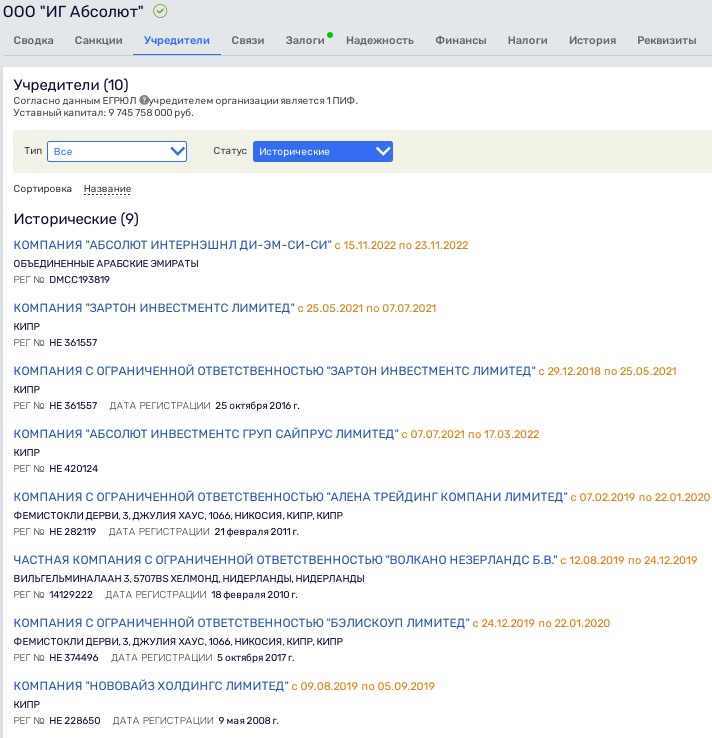Click the Учредители (10) heading
This screenshot has height=738, width=712.
coord(71,85)
